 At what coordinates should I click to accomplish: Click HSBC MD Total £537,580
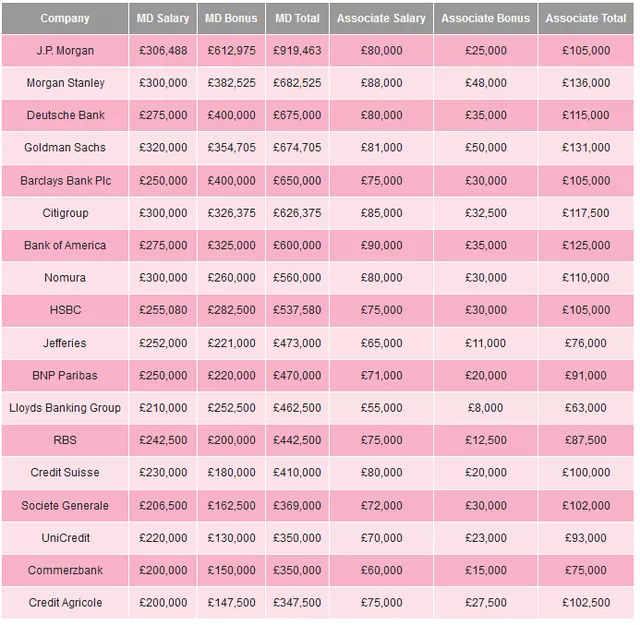(x=298, y=310)
